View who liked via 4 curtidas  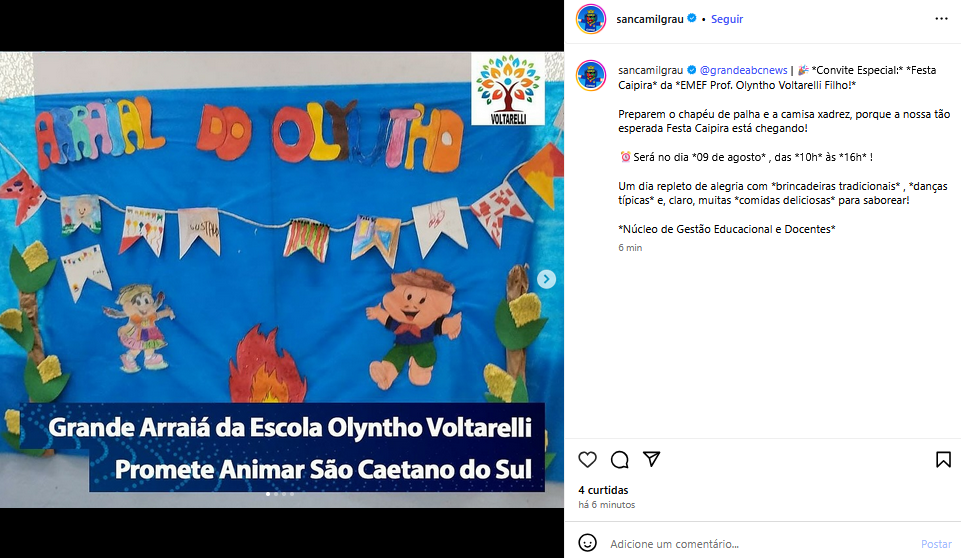603,490
